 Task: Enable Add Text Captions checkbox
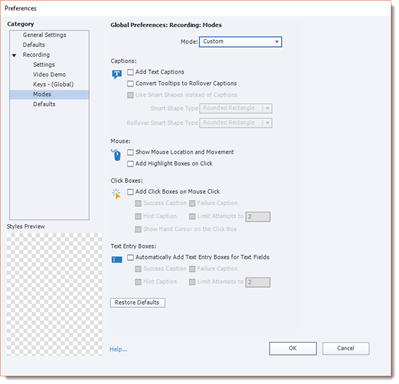[x=130, y=72]
